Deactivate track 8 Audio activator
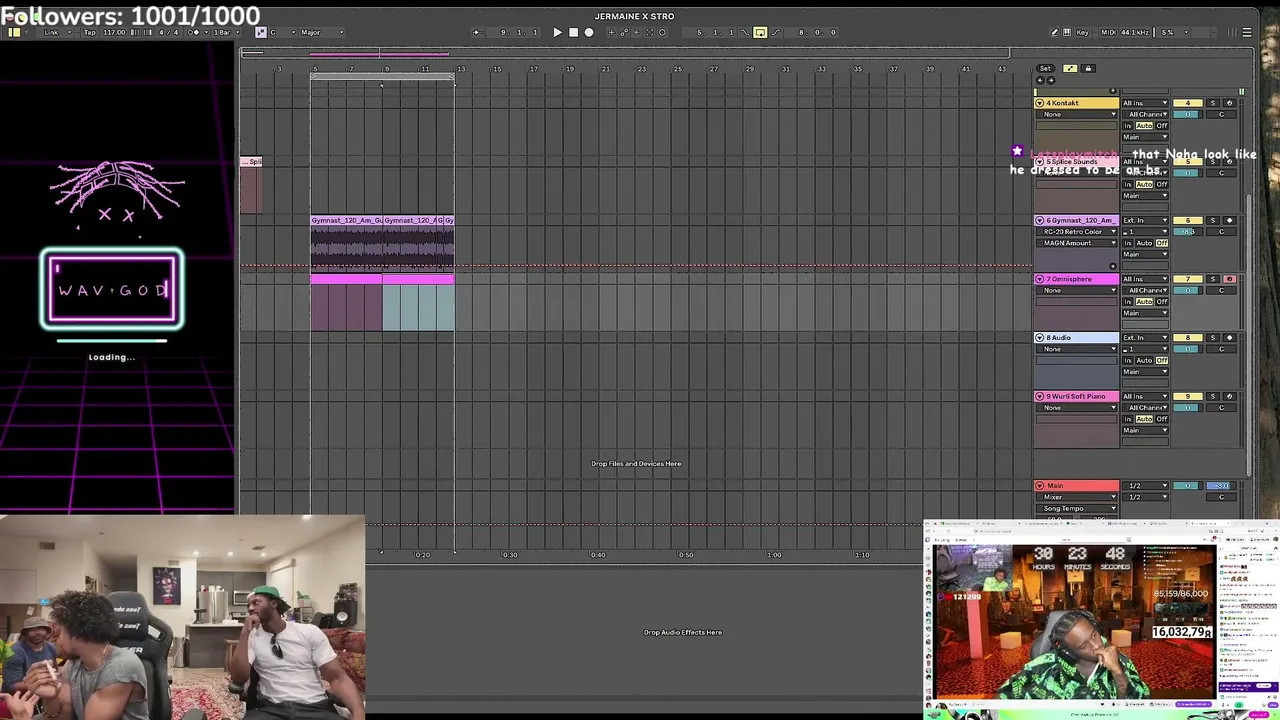The image size is (1280, 720). (1188, 338)
